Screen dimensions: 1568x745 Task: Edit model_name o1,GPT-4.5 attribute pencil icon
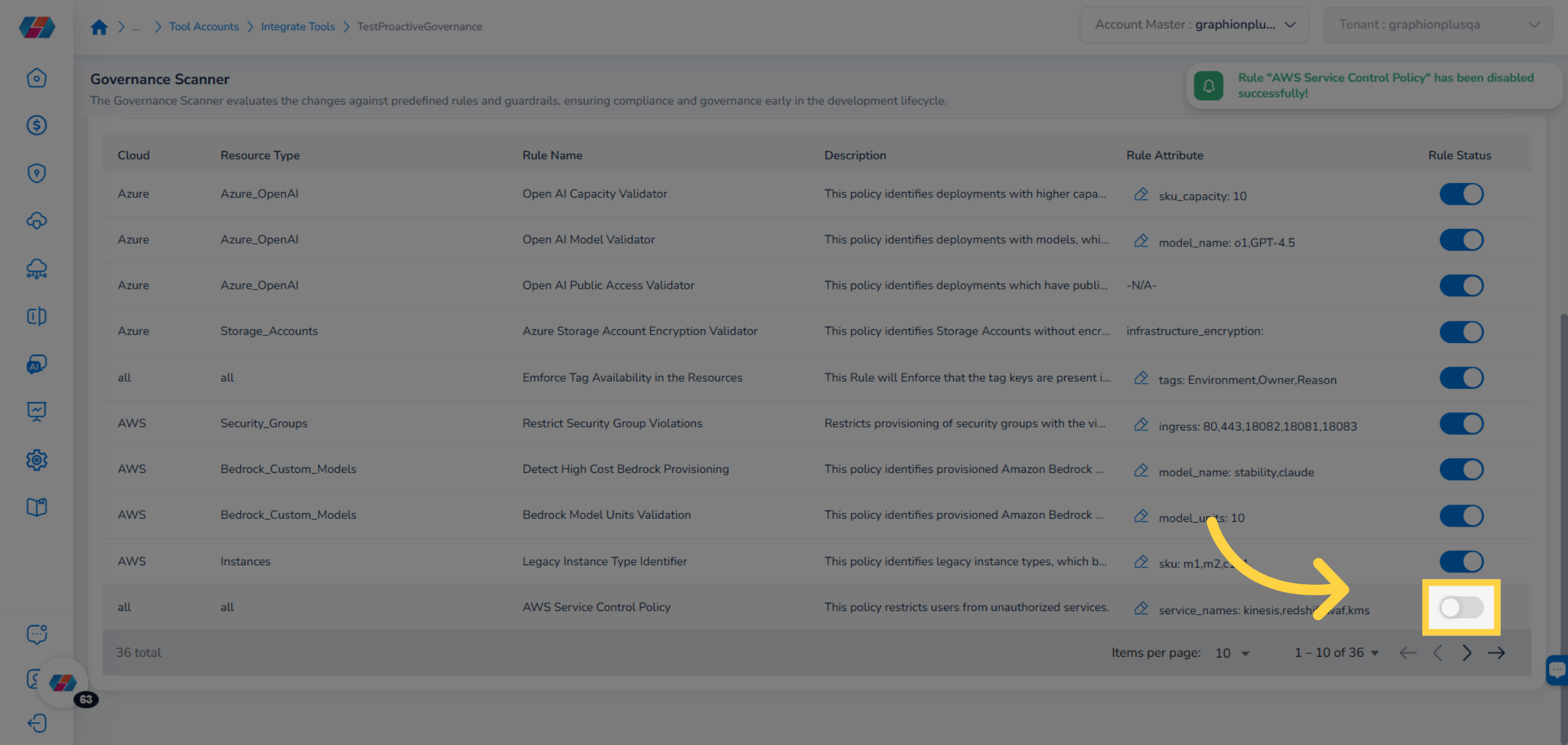[1141, 240]
